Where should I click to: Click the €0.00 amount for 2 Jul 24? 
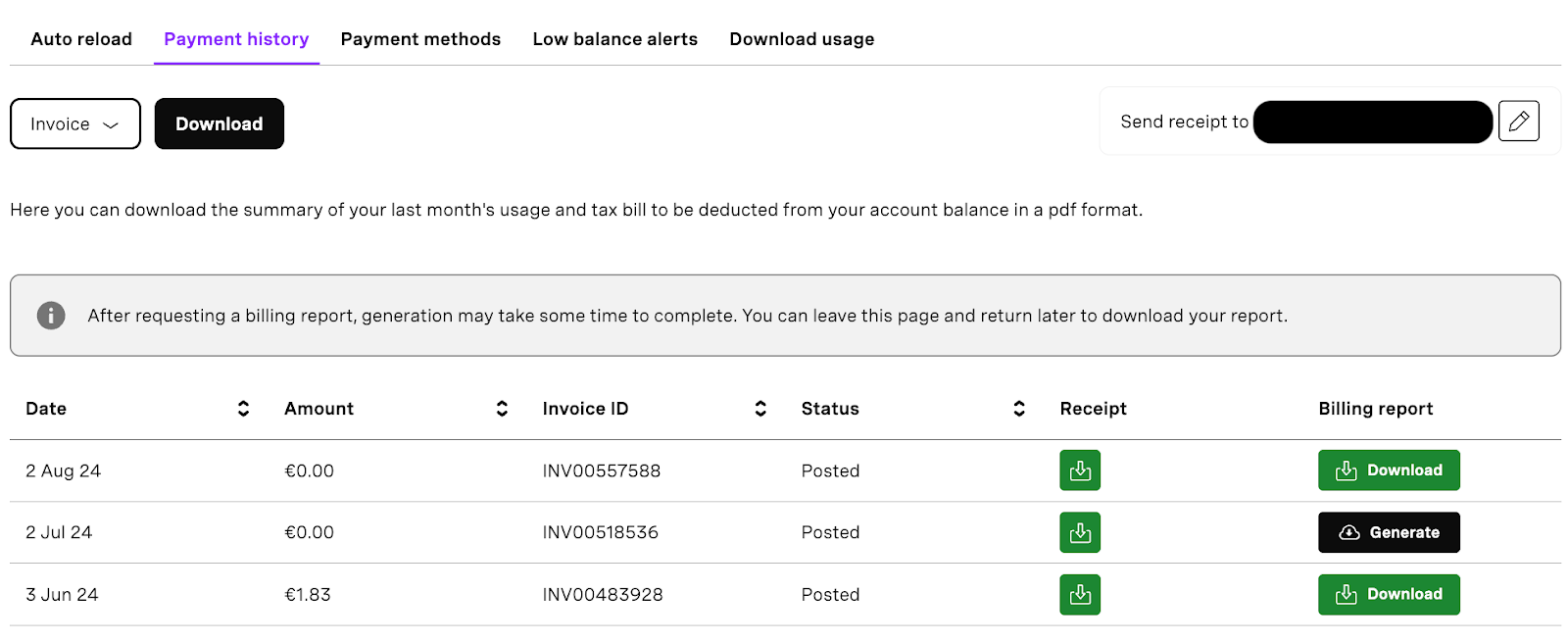pos(309,532)
